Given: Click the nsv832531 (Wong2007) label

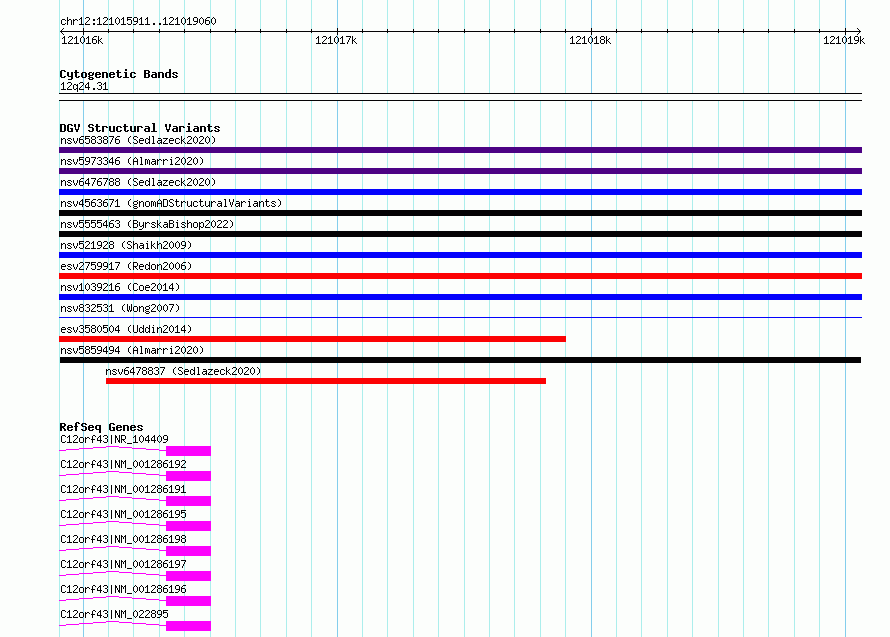Looking at the screenshot, I should pyautogui.click(x=120, y=308).
